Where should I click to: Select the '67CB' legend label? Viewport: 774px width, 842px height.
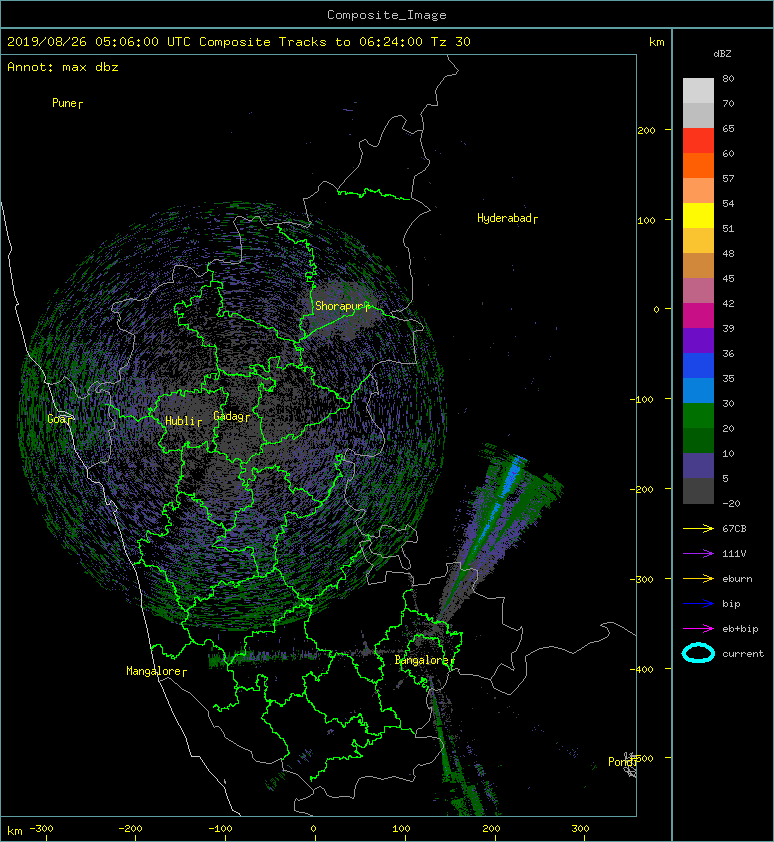tap(734, 528)
